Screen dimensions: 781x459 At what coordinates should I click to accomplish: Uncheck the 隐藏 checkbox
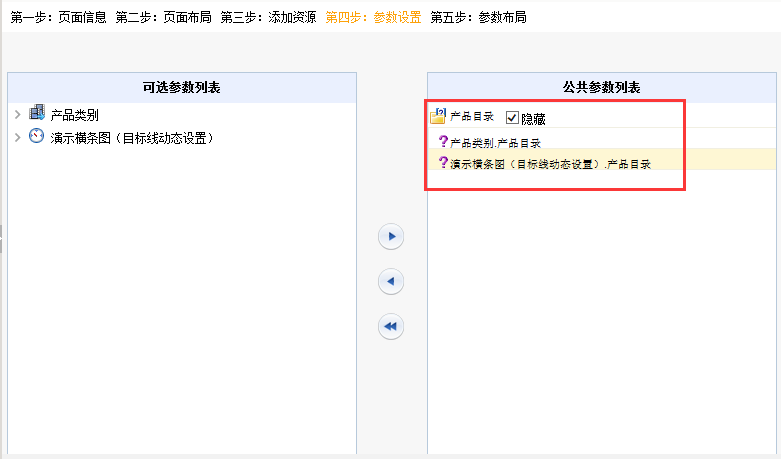[512, 117]
